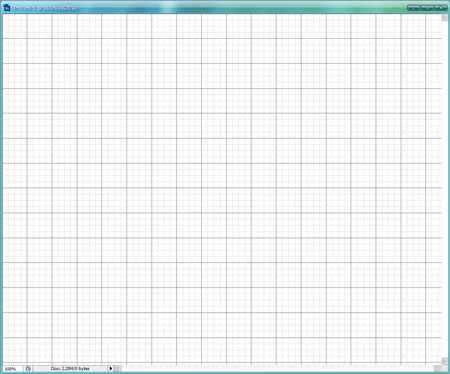Image resolution: width=450 pixels, height=374 pixels.
Task: Open the status bar options black arrow
Action: (x=111, y=369)
